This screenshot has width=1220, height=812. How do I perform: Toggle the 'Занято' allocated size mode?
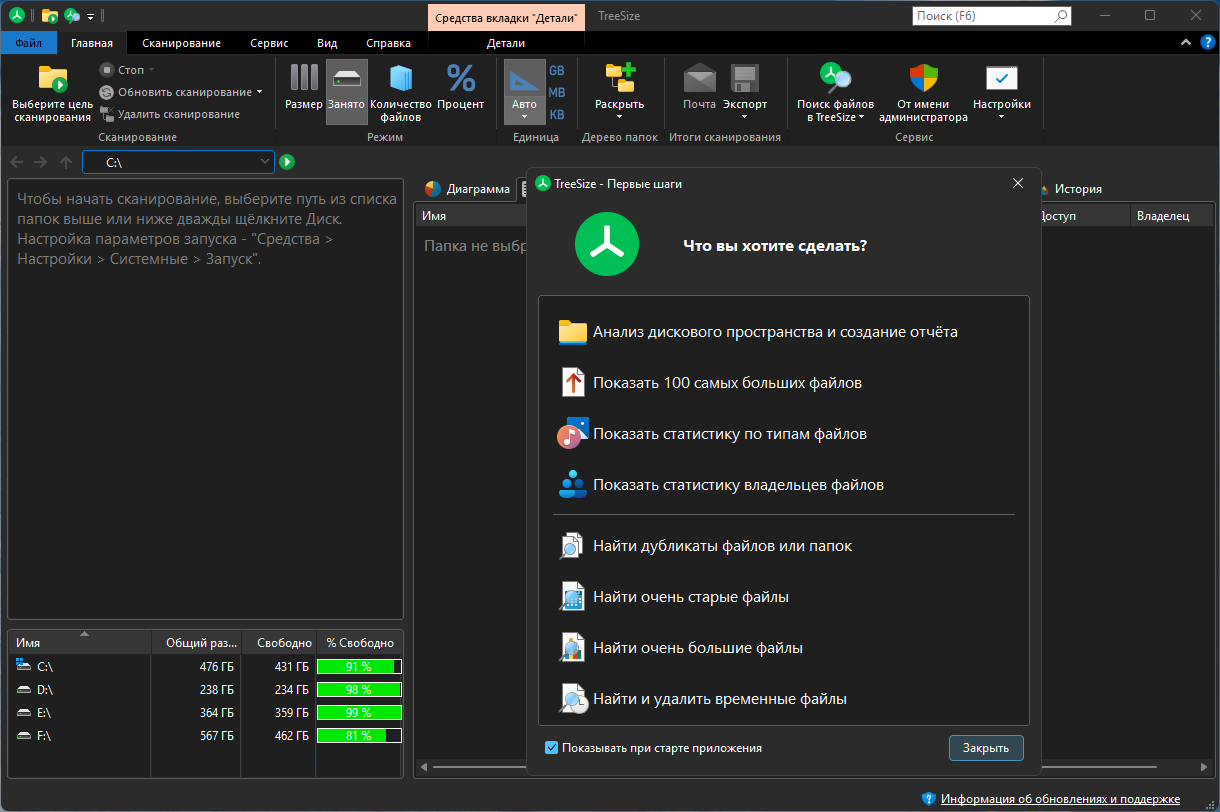click(x=346, y=79)
